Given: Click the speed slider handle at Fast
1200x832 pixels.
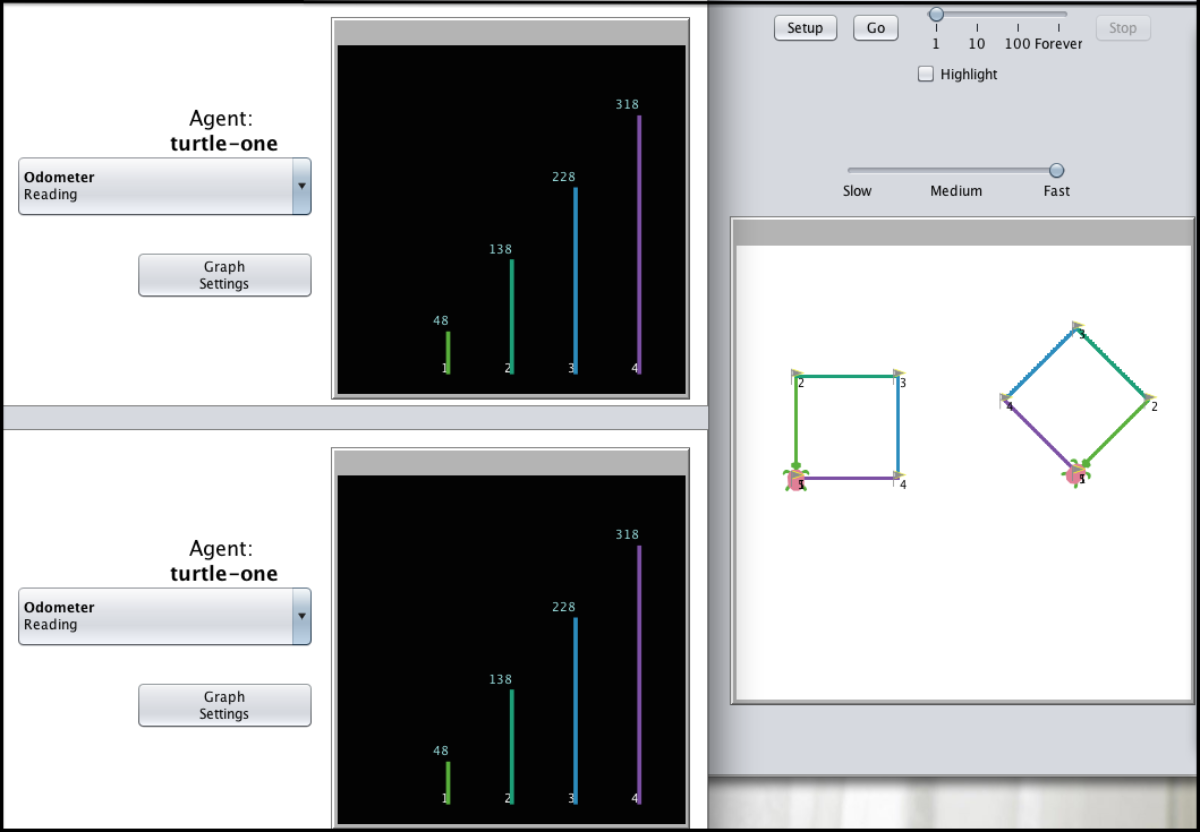Looking at the screenshot, I should [1057, 170].
